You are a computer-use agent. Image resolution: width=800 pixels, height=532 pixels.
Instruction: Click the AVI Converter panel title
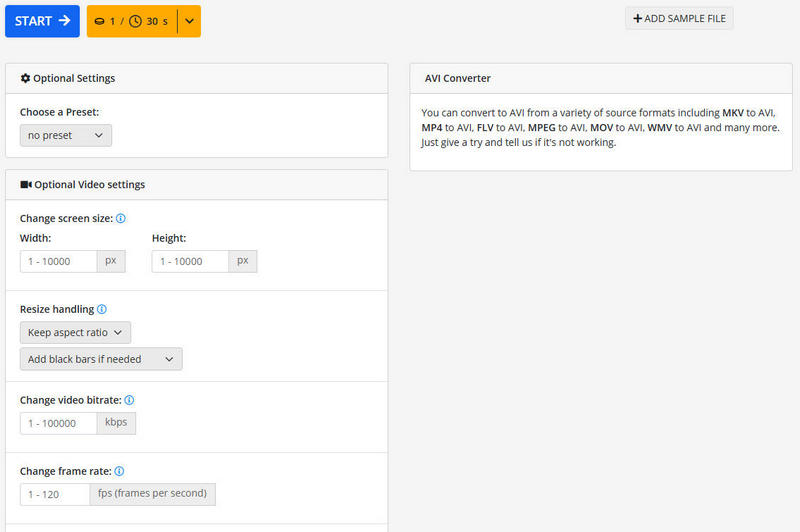click(458, 78)
